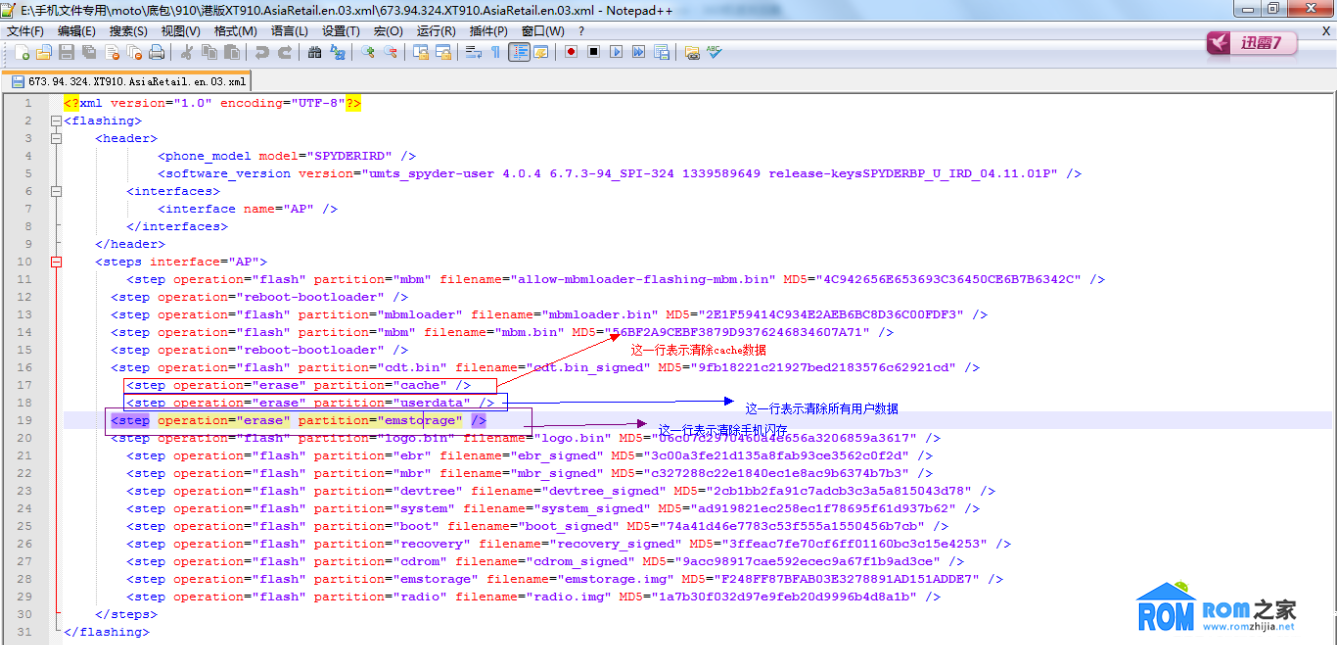Open Find with binoculars icon

point(315,52)
